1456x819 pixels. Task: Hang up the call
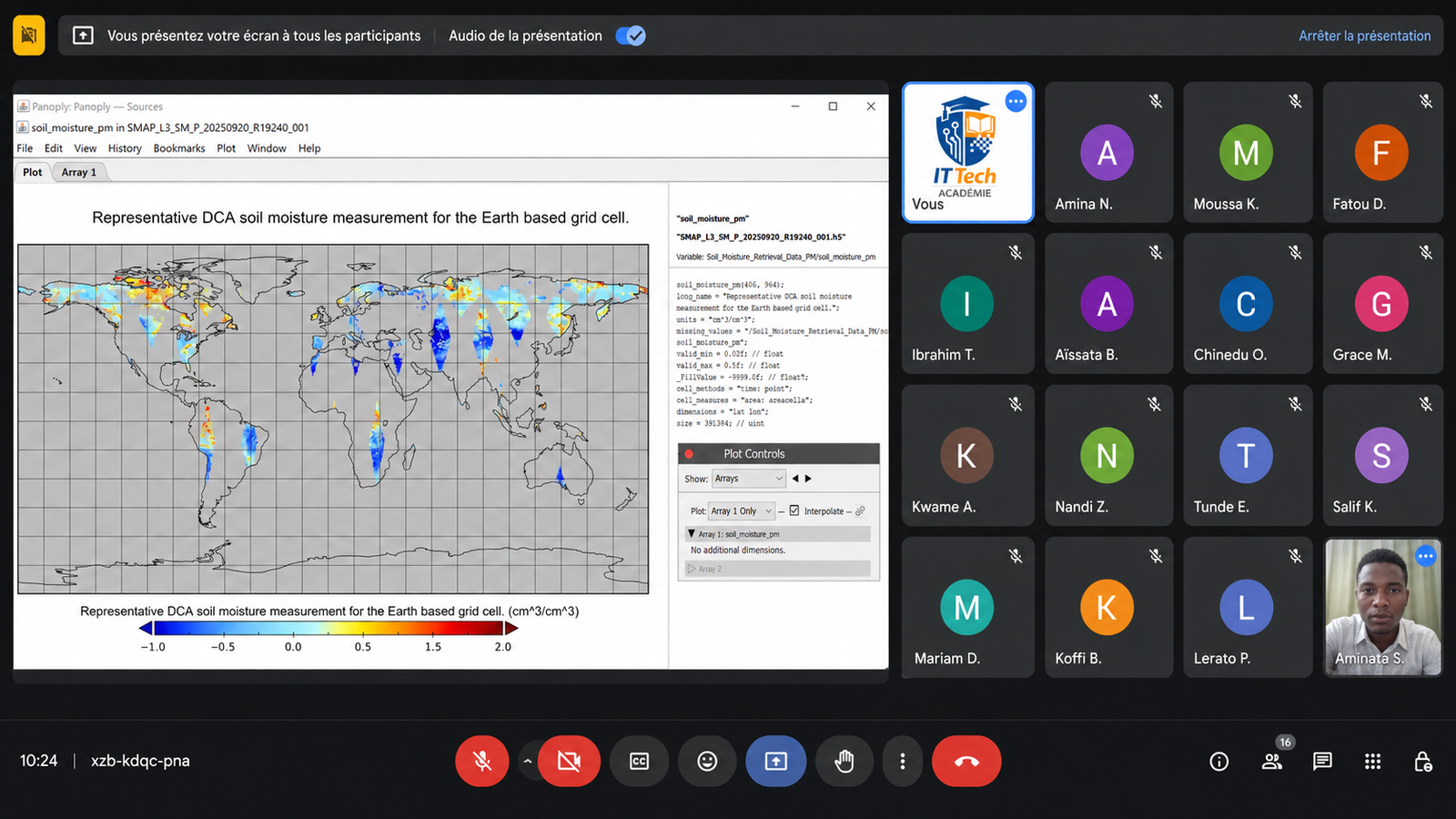point(966,761)
